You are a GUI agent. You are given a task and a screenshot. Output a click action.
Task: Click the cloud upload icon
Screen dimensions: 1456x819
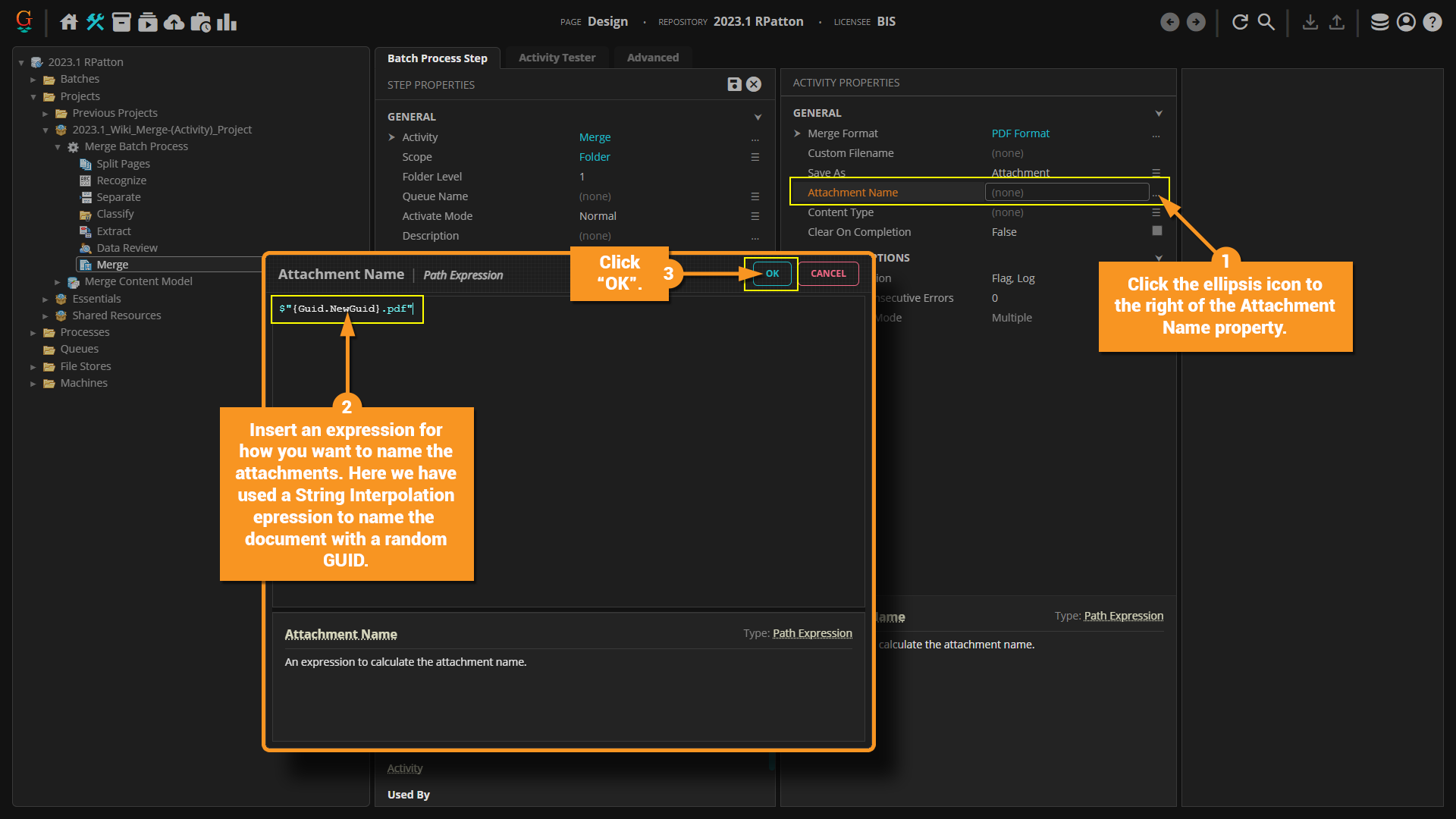point(174,22)
